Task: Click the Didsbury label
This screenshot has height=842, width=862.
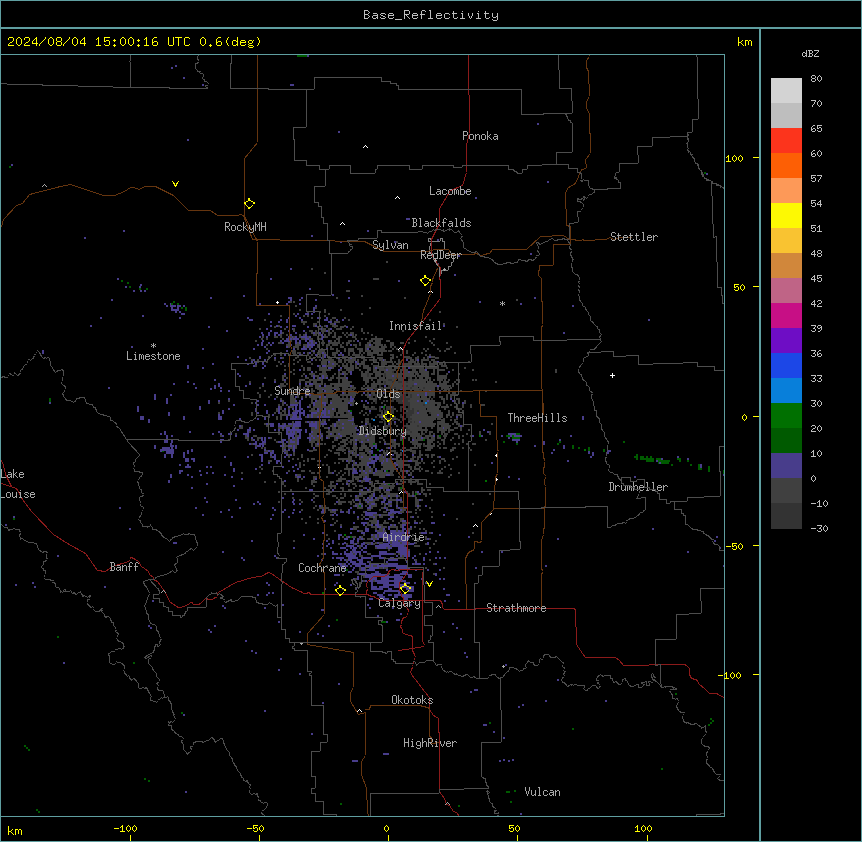Action: 383,431
